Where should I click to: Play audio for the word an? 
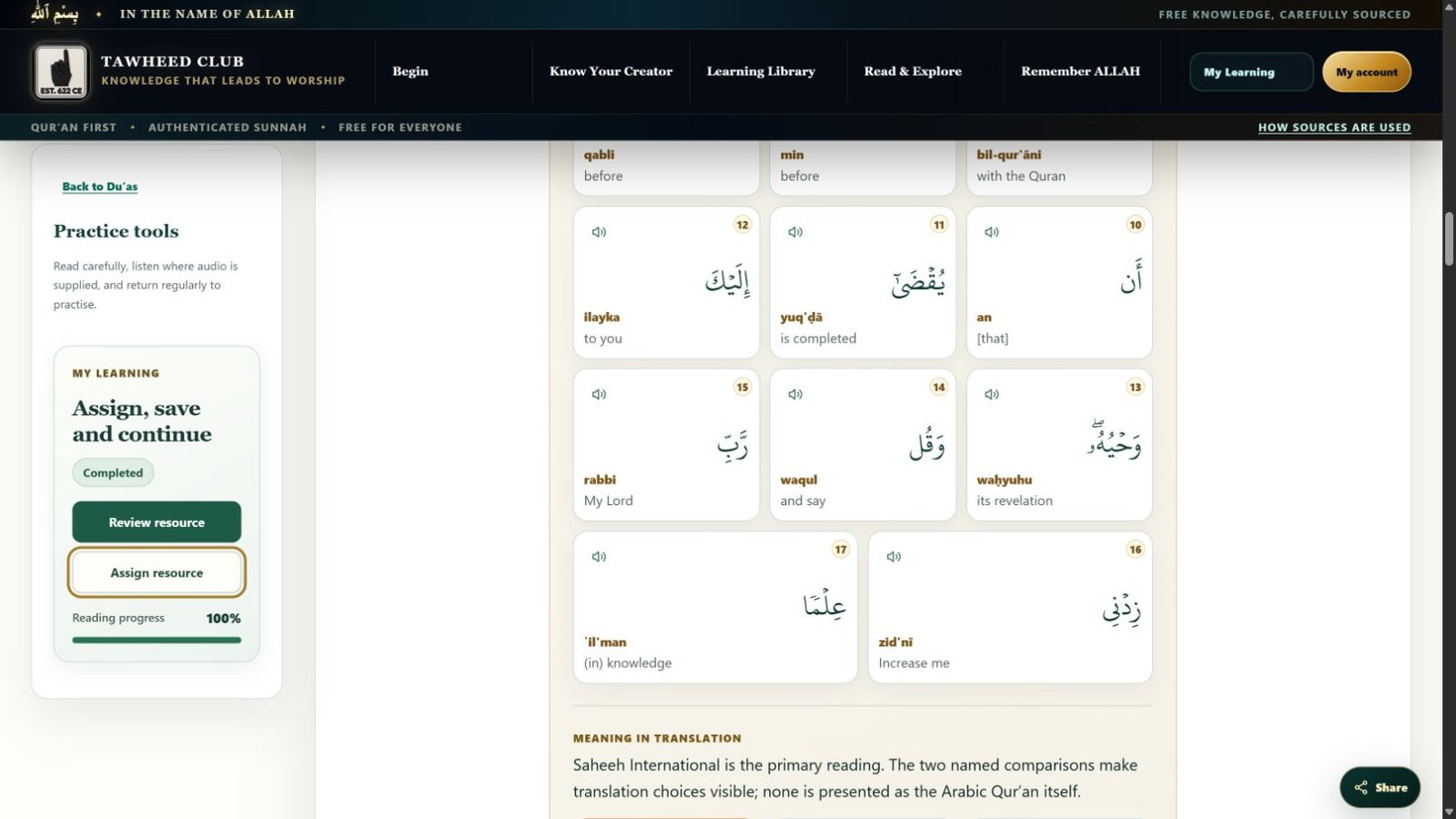click(992, 232)
